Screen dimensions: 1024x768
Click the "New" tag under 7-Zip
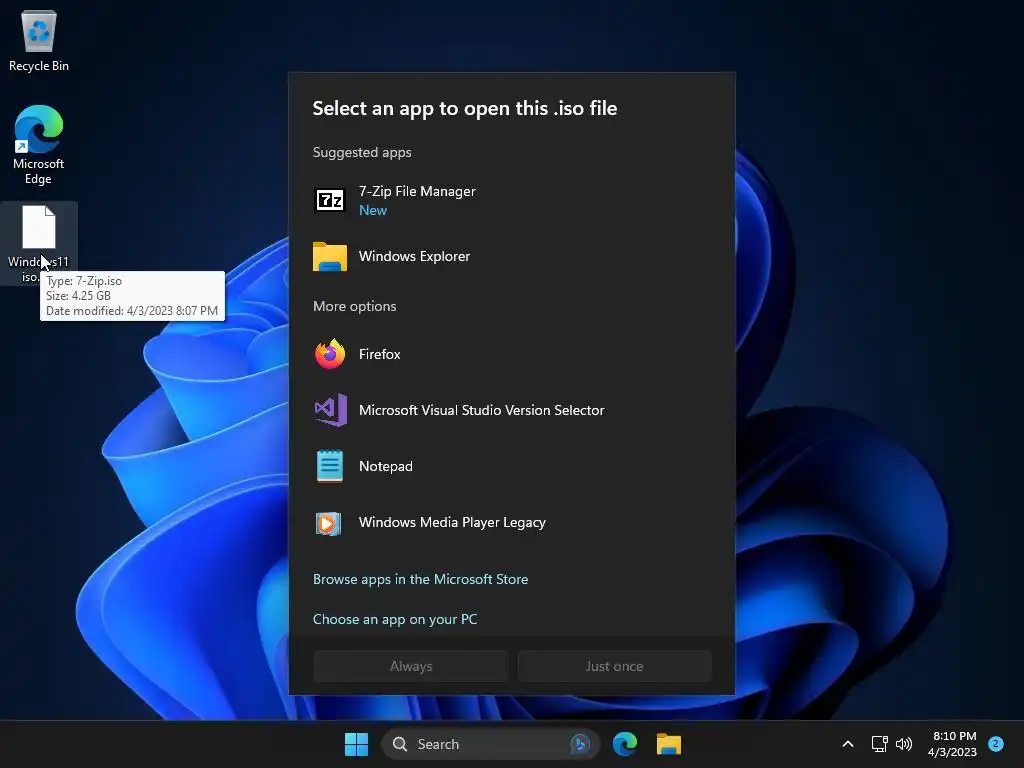[373, 210]
